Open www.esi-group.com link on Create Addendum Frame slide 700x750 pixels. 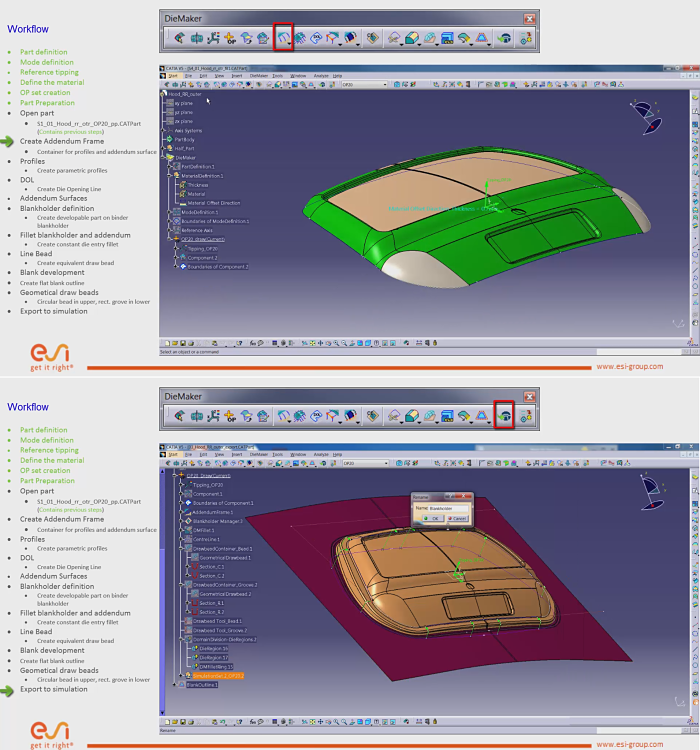(x=630, y=366)
